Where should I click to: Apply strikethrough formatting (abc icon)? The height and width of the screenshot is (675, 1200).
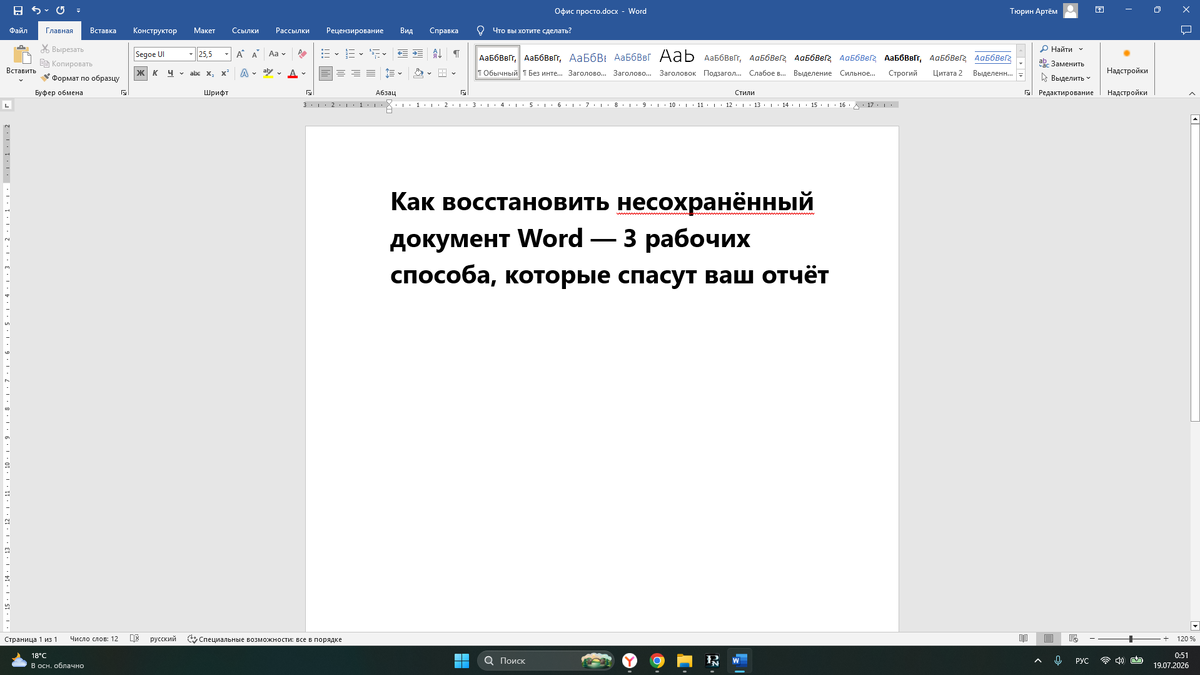pyautogui.click(x=195, y=73)
